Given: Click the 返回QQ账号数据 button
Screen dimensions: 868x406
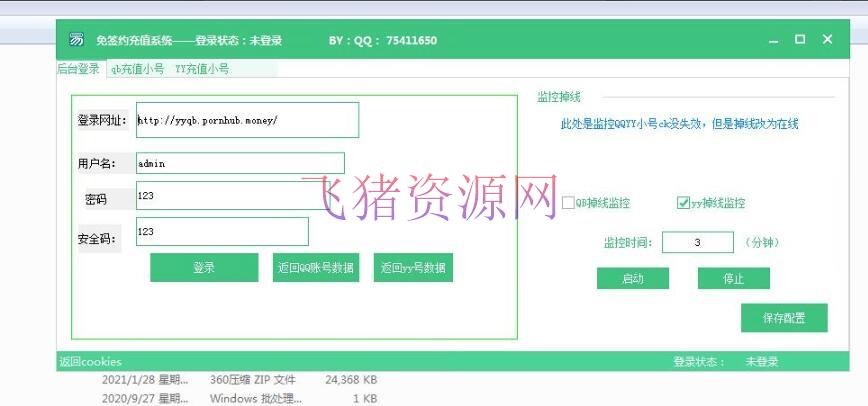Looking at the screenshot, I should (316, 268).
